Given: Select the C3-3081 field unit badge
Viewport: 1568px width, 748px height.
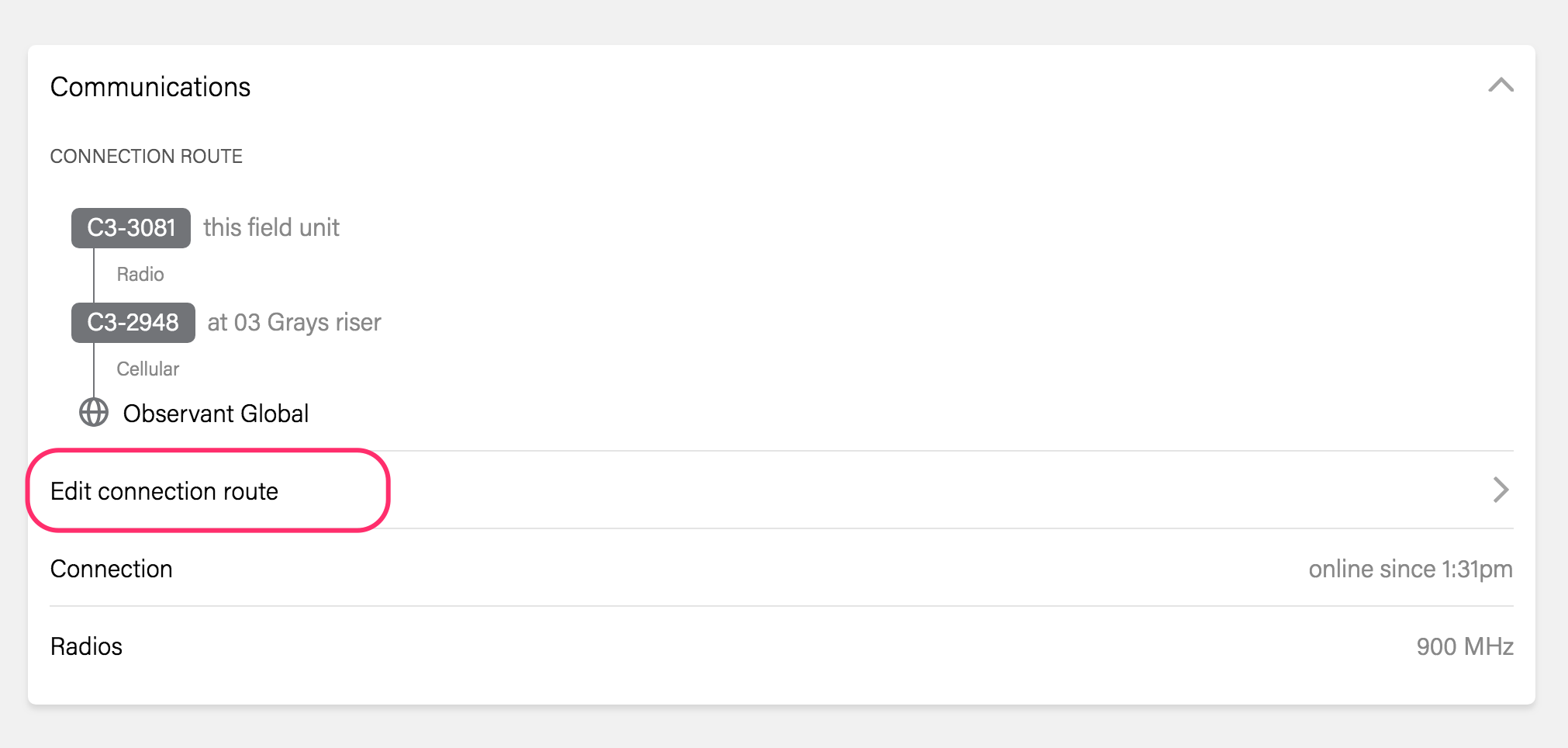Looking at the screenshot, I should point(131,228).
